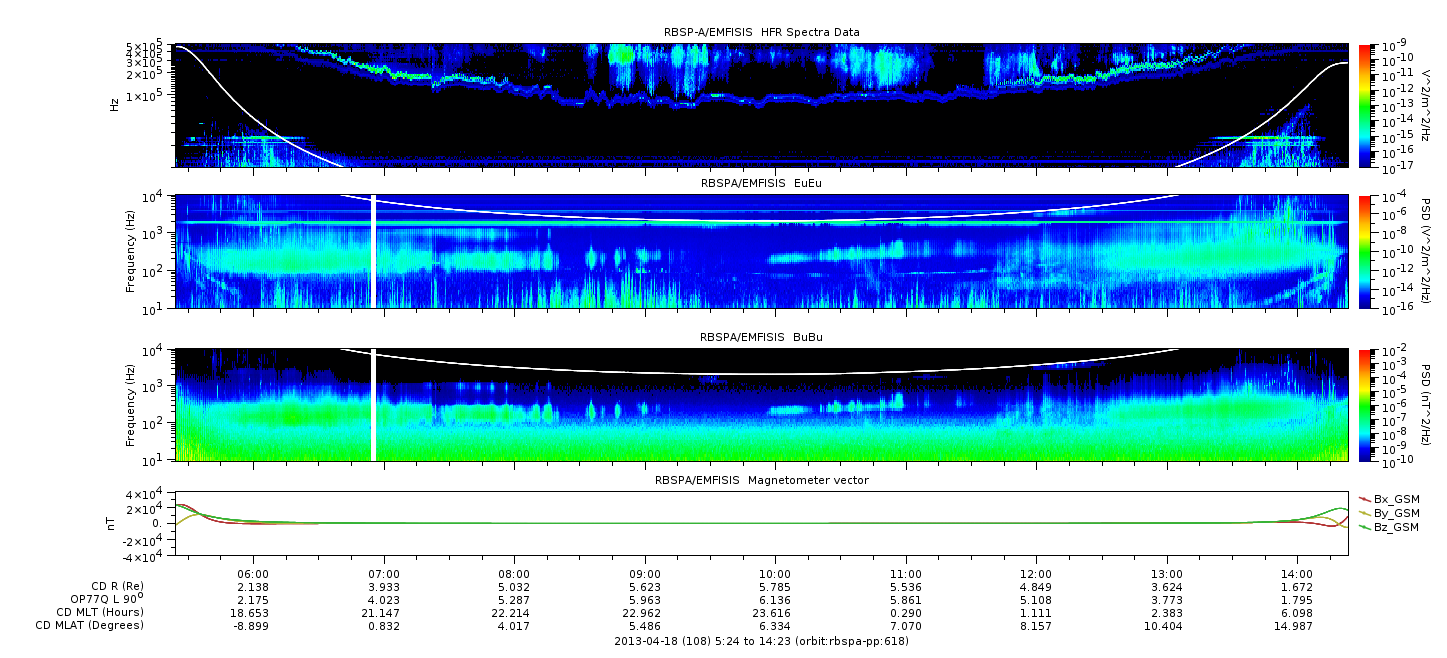Click the EuEu PSD color bar

click(1365, 251)
